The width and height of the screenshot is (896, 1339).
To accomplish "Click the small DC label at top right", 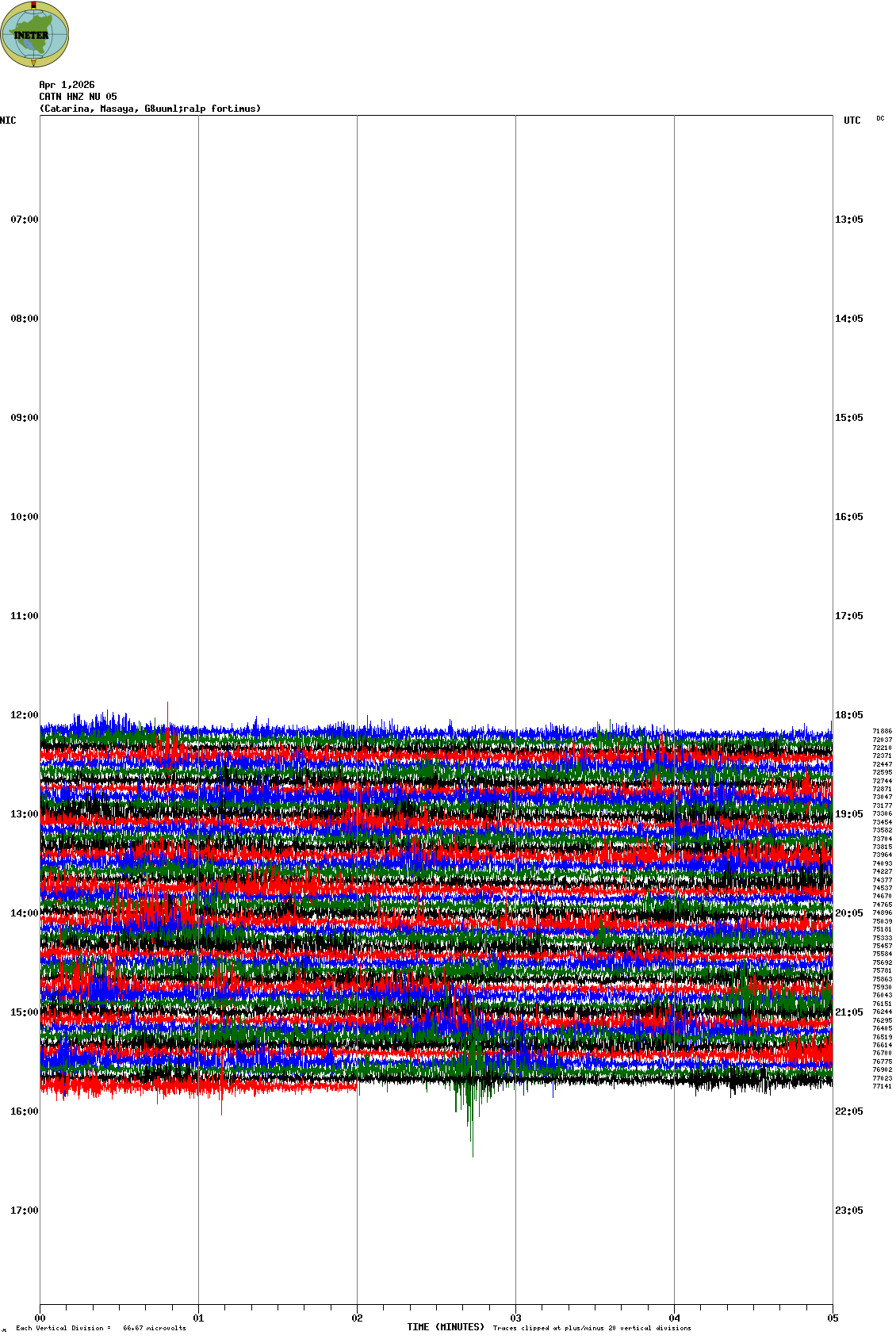I will pyautogui.click(x=880, y=119).
